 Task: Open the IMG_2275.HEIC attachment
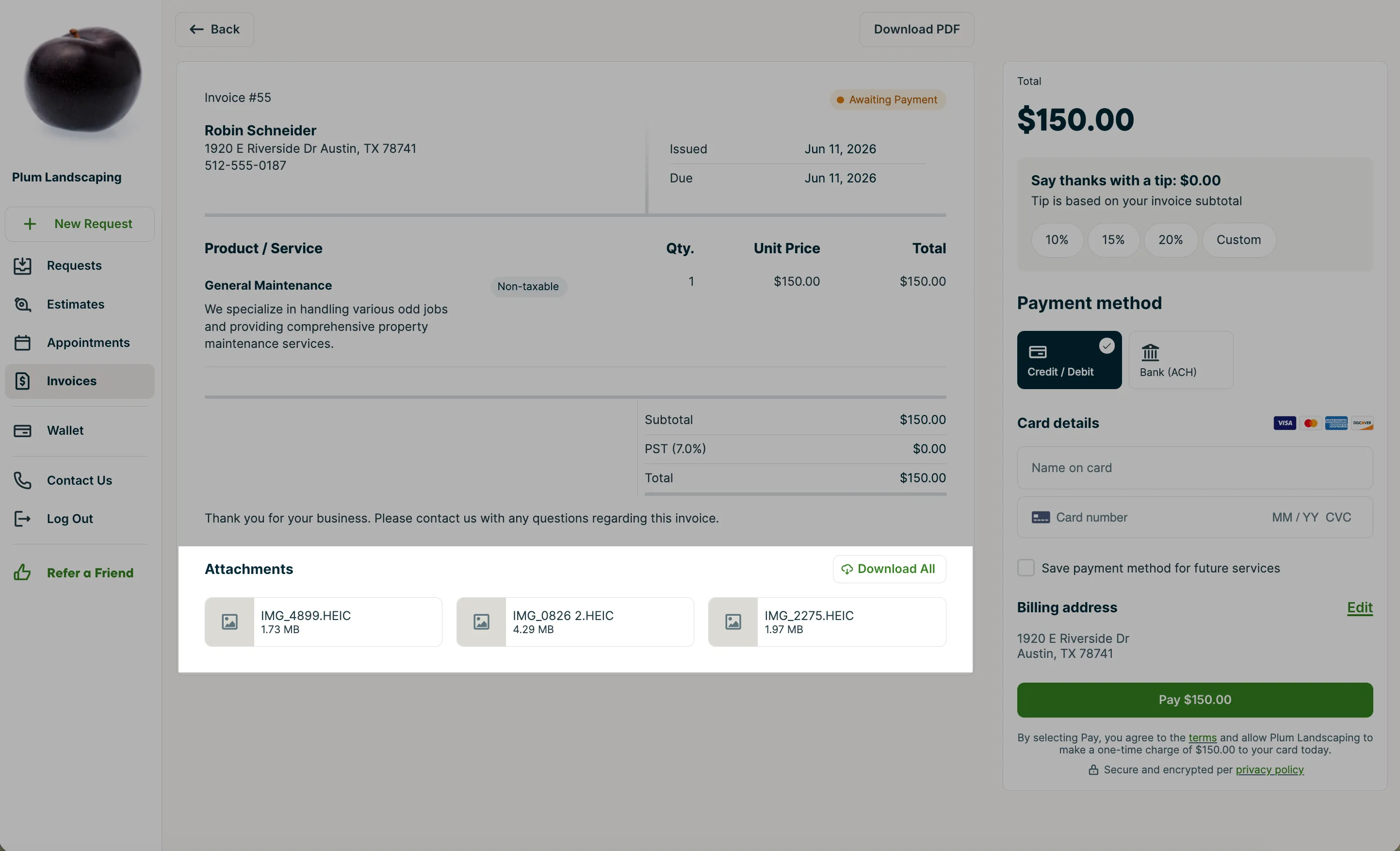coord(827,622)
